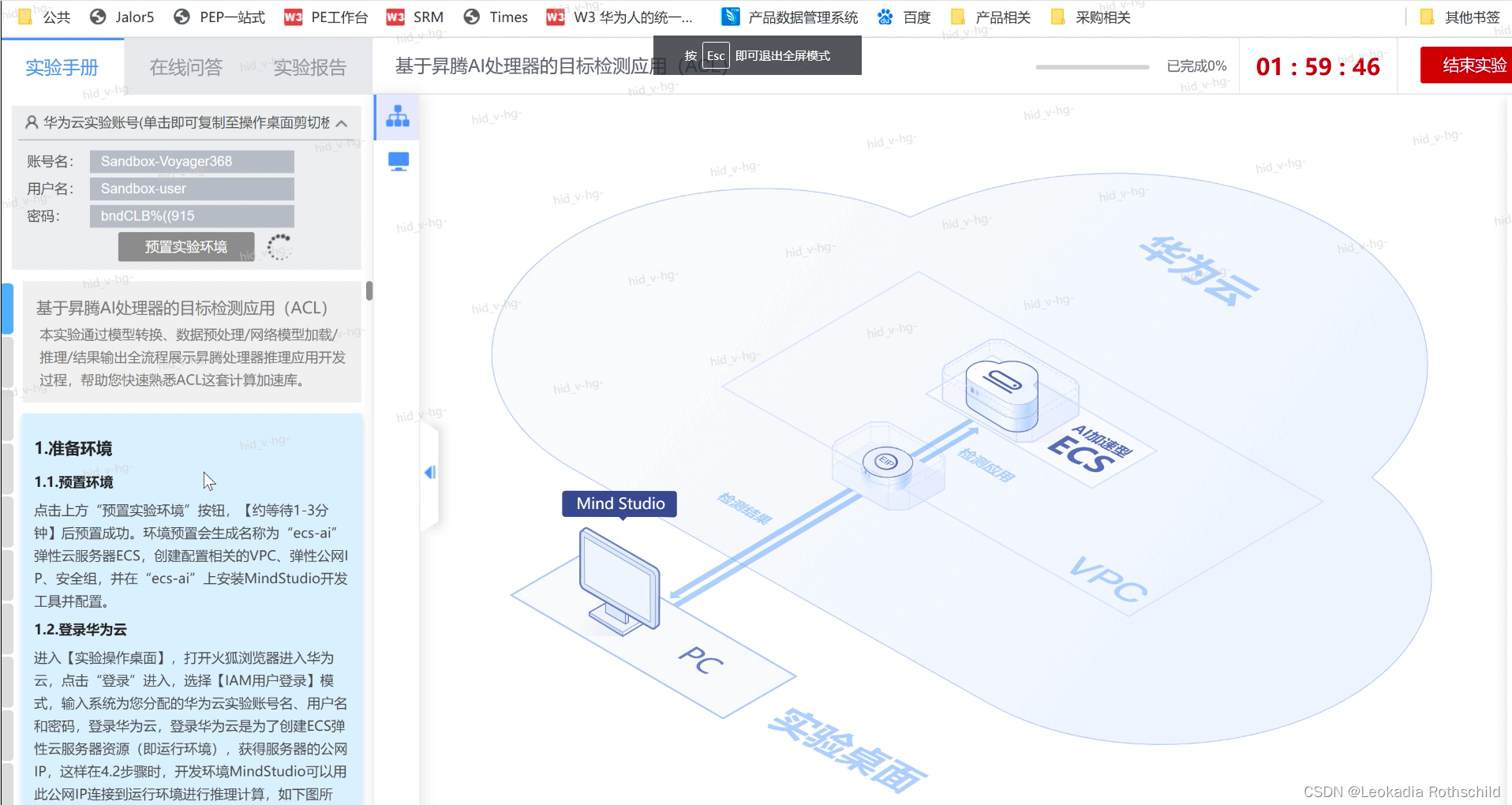The height and width of the screenshot is (805, 1512).
Task: Switch to the 在线问答 tab
Action: pos(186,68)
